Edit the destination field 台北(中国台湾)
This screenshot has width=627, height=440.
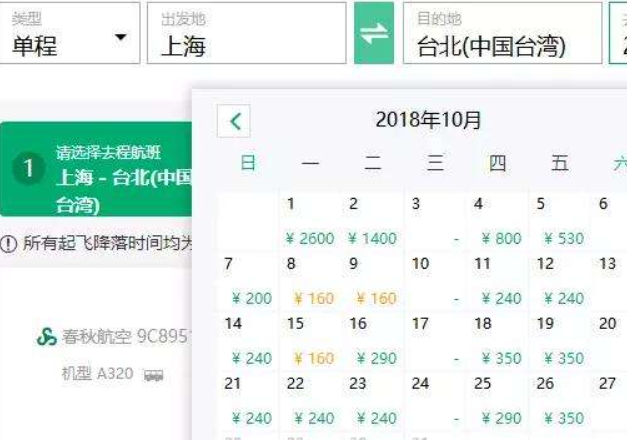tap(502, 33)
